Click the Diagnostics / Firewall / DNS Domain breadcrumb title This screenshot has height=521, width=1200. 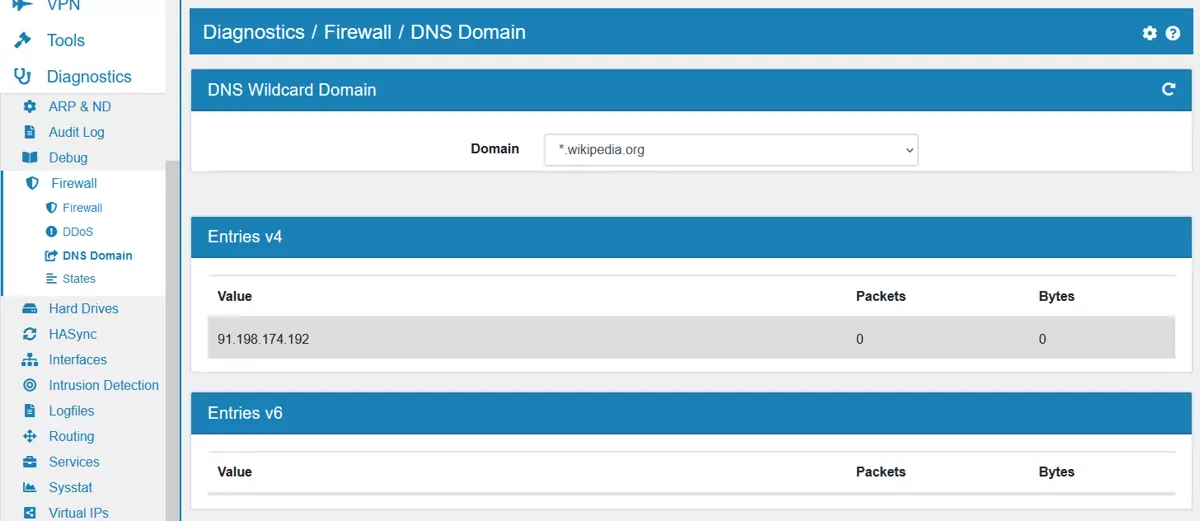coord(364,32)
